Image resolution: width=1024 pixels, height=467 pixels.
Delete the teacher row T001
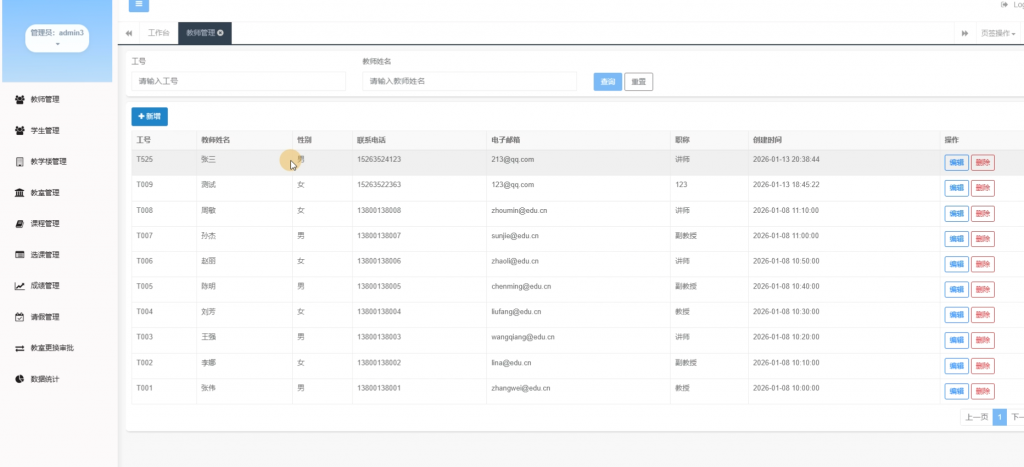983,391
